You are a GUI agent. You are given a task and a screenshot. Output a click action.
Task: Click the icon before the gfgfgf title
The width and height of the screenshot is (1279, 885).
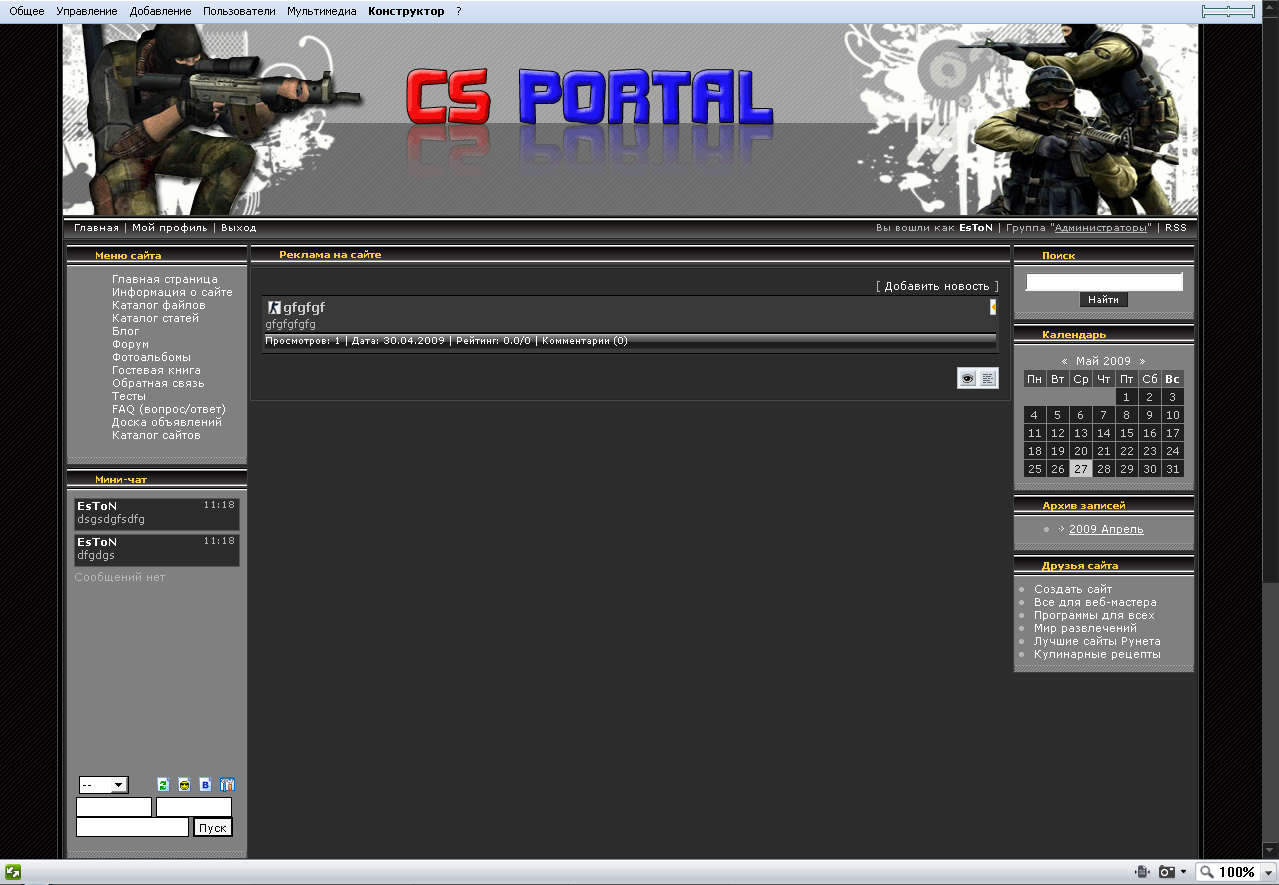(274, 308)
